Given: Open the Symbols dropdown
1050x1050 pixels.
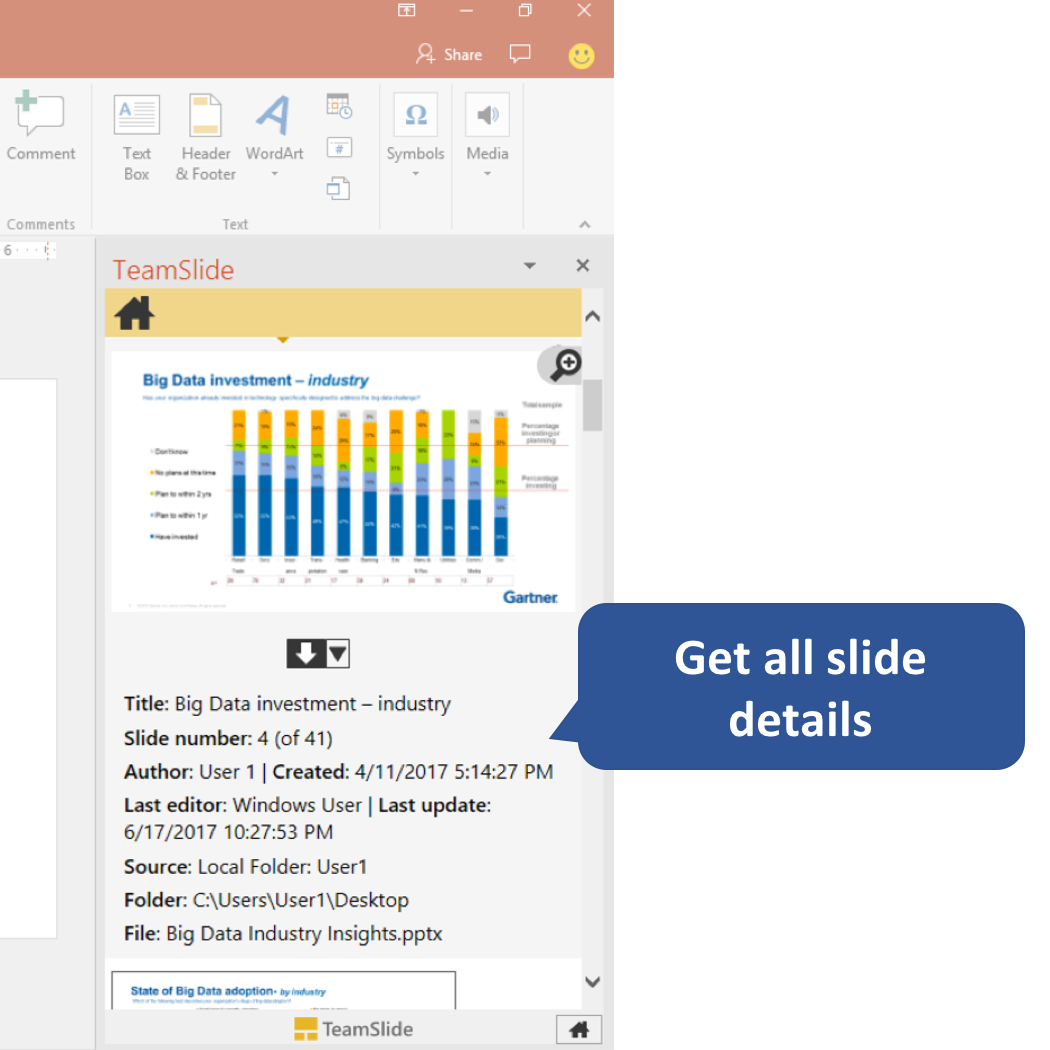Looking at the screenshot, I should tap(415, 136).
